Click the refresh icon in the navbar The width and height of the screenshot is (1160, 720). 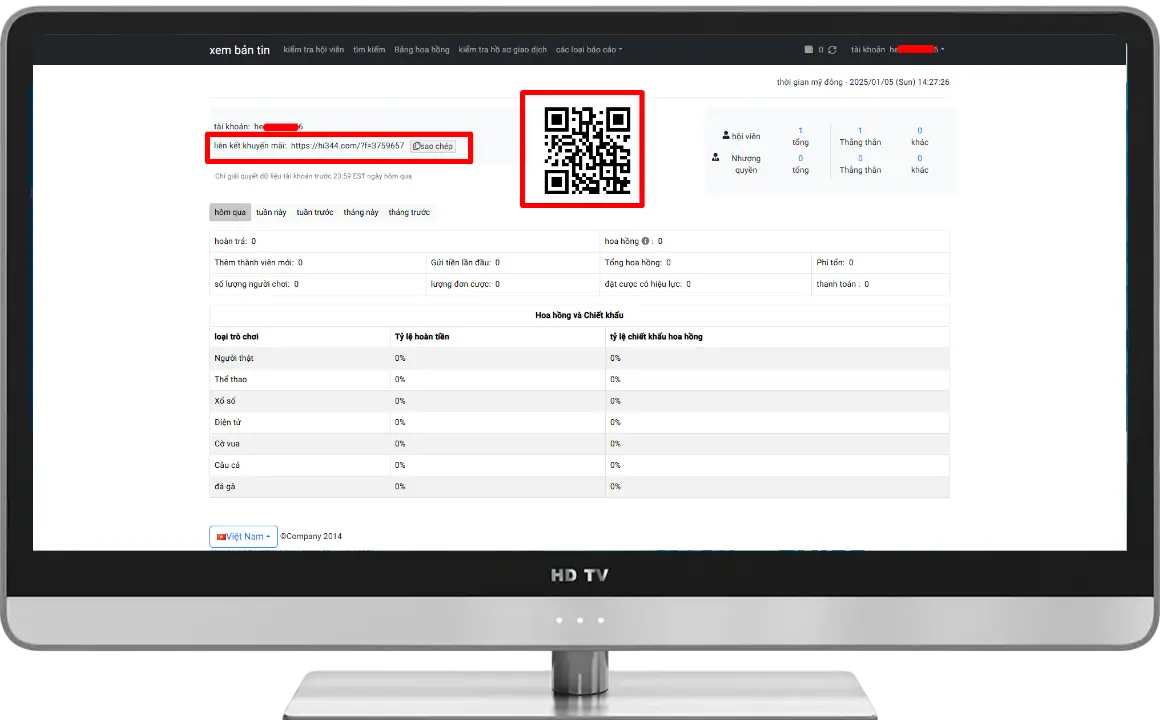coord(832,50)
